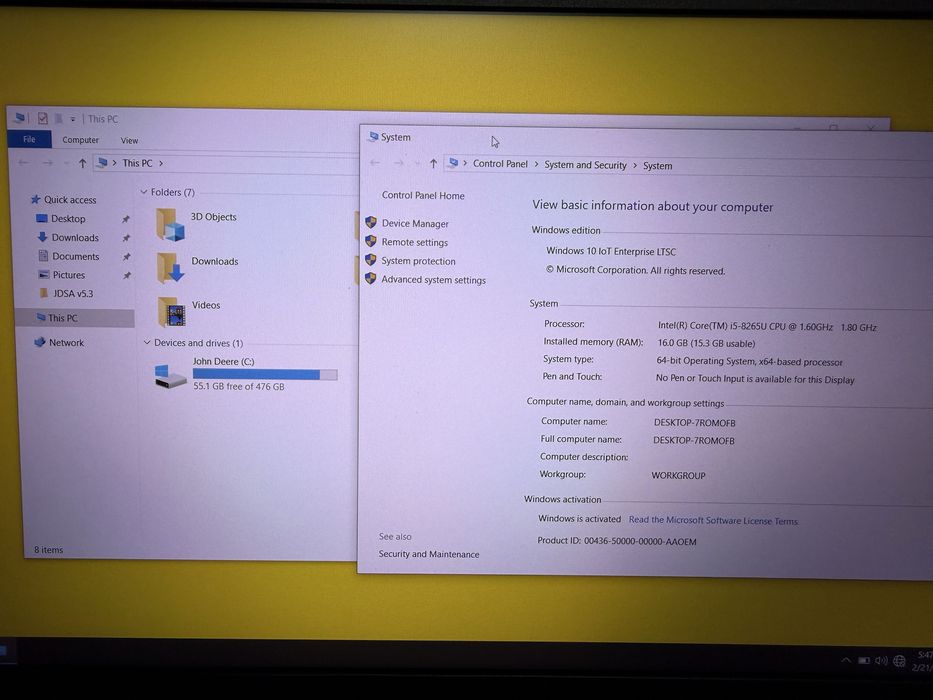Click the Network icon in the sidebar
Viewport: 933px width, 700px height.
pyautogui.click(x=40, y=342)
